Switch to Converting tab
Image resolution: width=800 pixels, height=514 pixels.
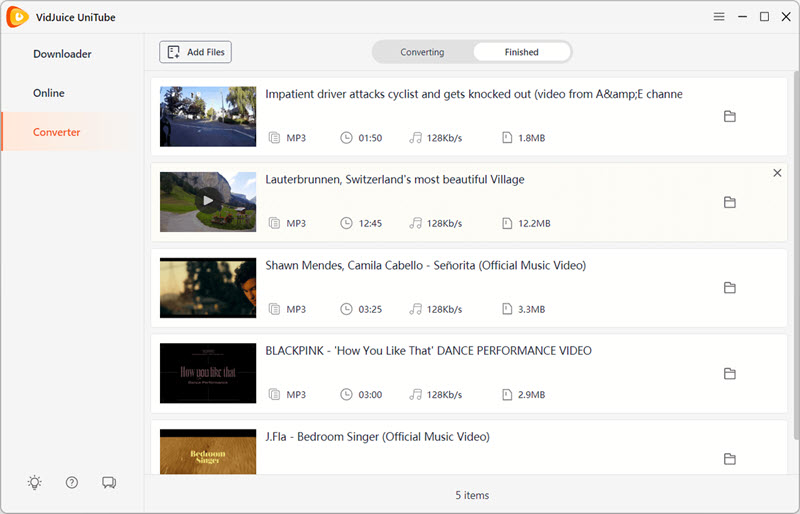[x=422, y=52]
